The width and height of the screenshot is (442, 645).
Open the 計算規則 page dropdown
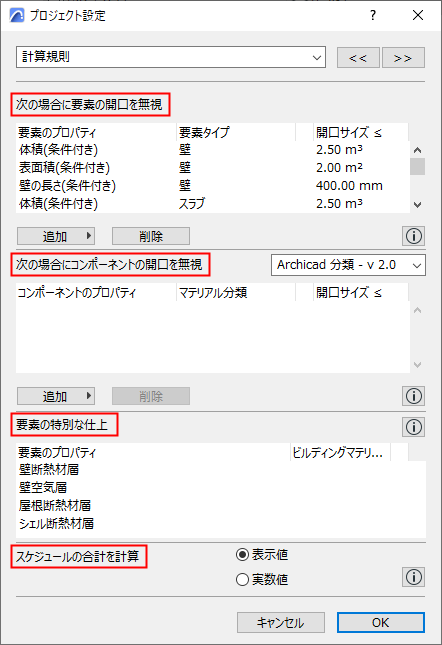171,57
